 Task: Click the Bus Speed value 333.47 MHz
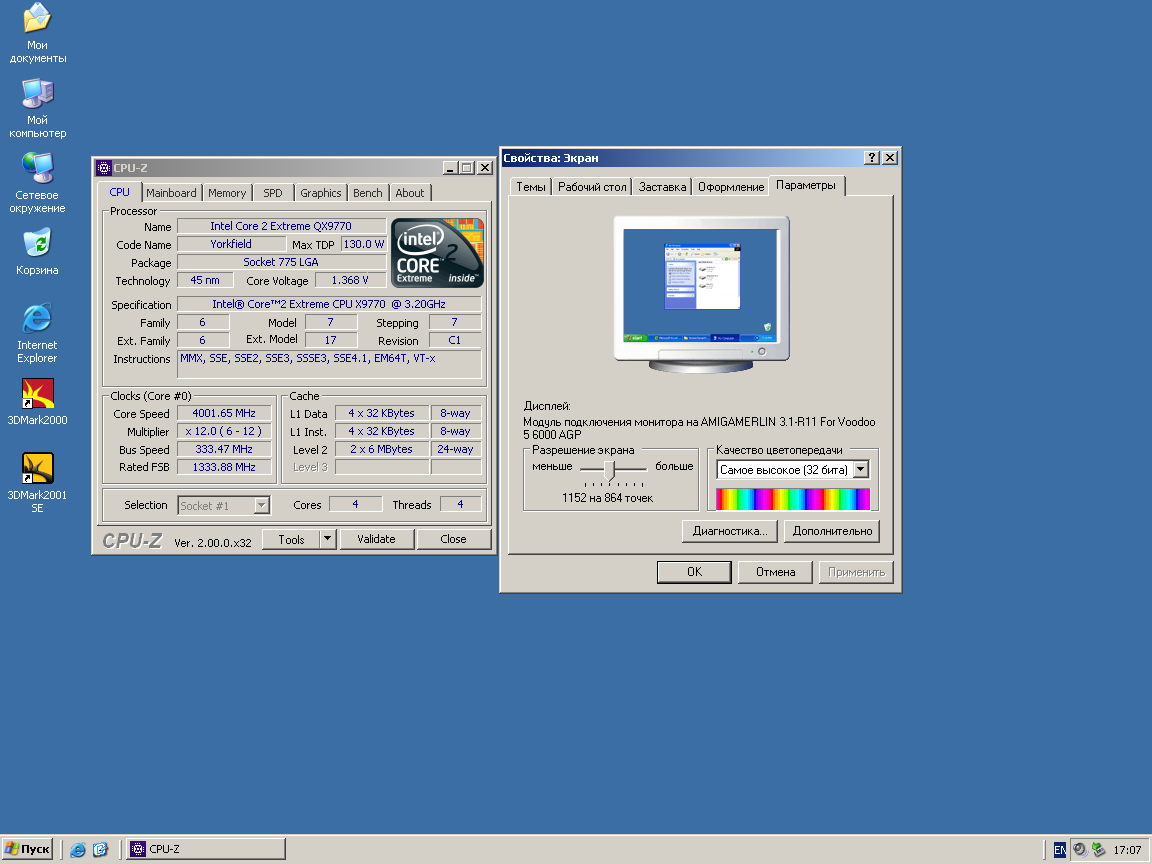(224, 449)
